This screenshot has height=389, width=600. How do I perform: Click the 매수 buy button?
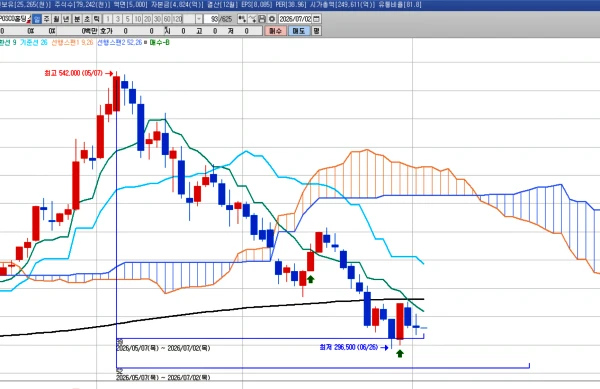(276, 31)
